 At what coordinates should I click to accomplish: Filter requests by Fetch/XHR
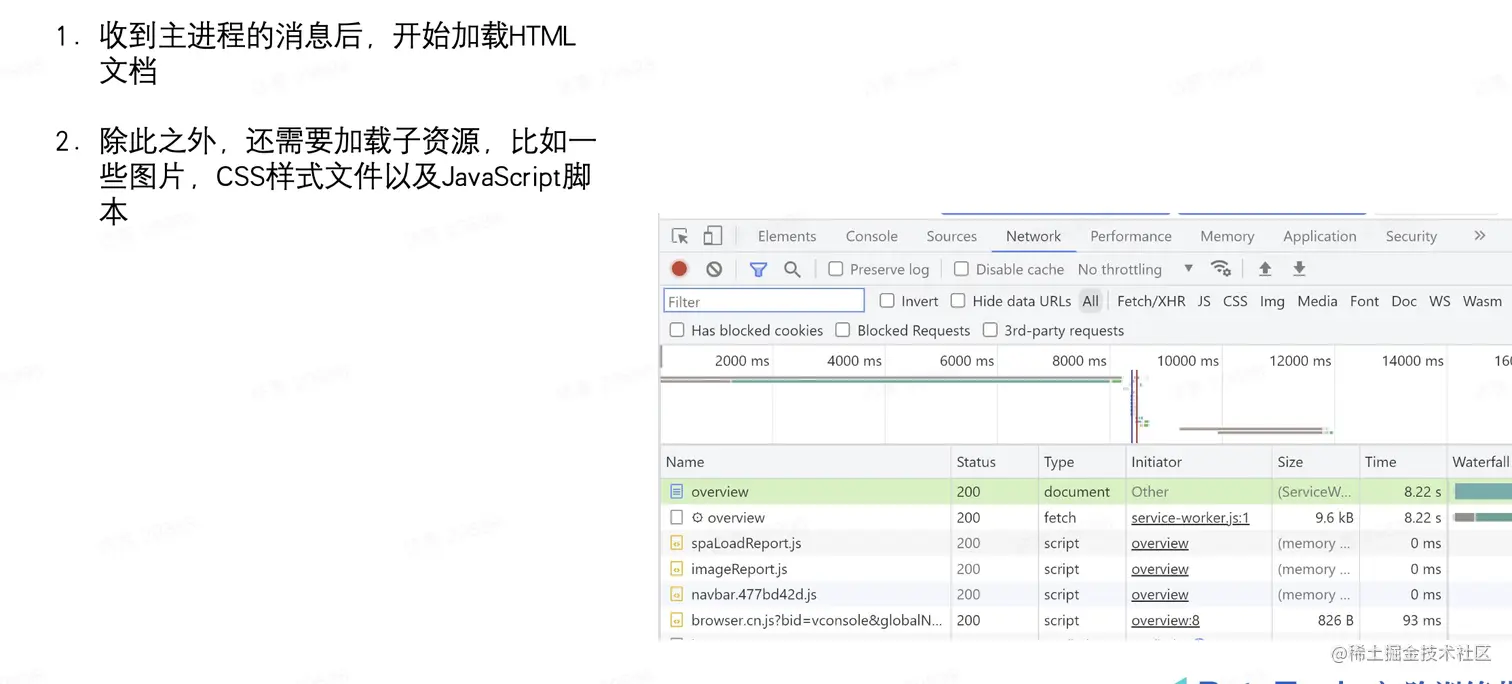pyautogui.click(x=1151, y=301)
